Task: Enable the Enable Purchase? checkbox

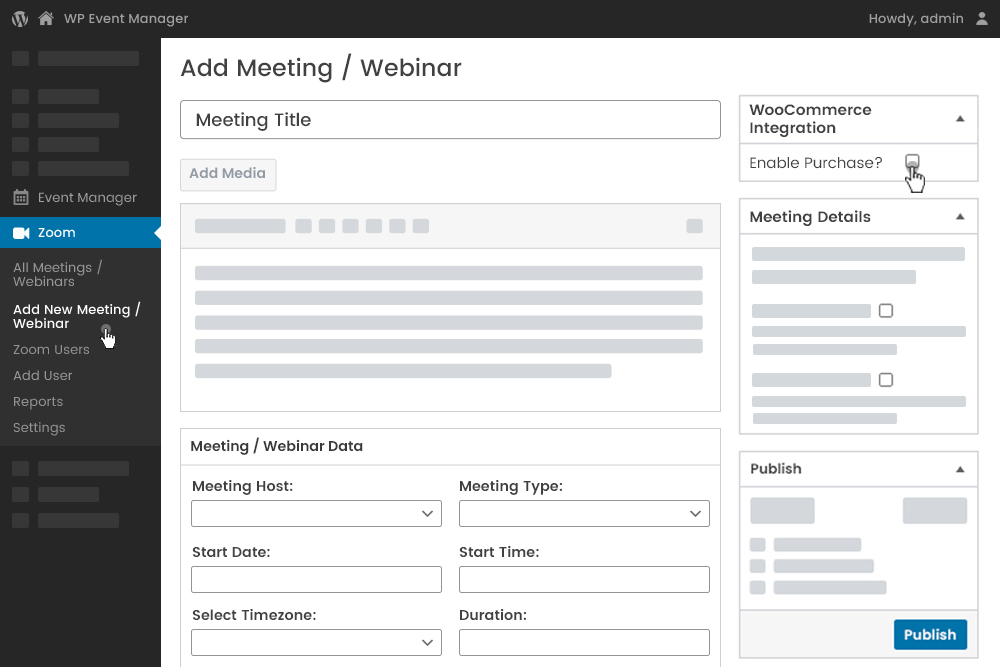Action: (x=912, y=162)
